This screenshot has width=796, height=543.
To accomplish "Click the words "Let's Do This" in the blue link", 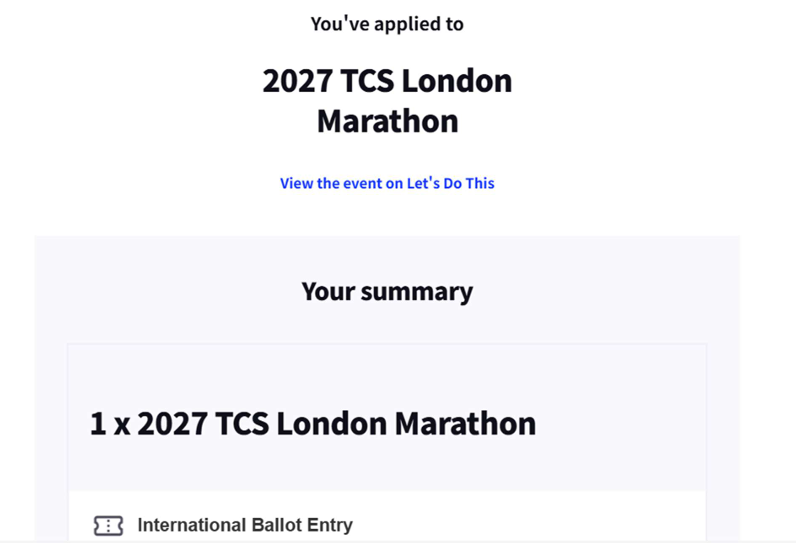I will tap(450, 183).
